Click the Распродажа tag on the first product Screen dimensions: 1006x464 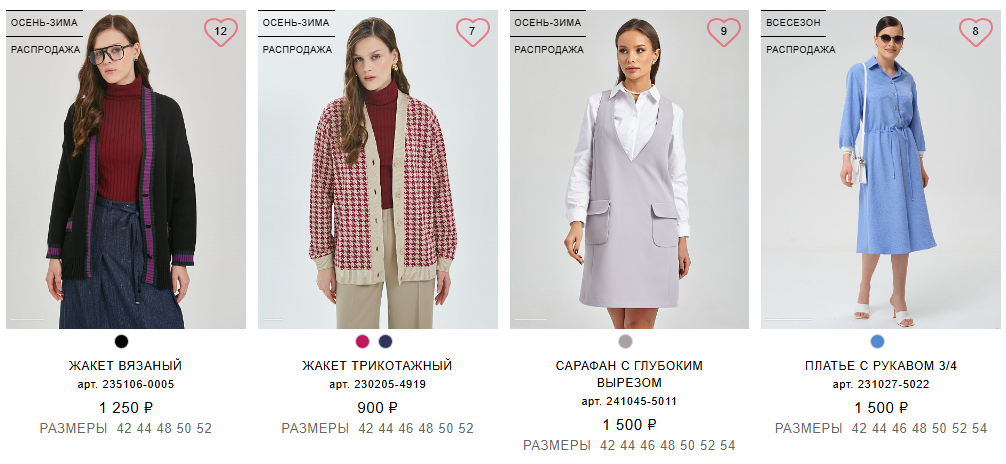45,49
